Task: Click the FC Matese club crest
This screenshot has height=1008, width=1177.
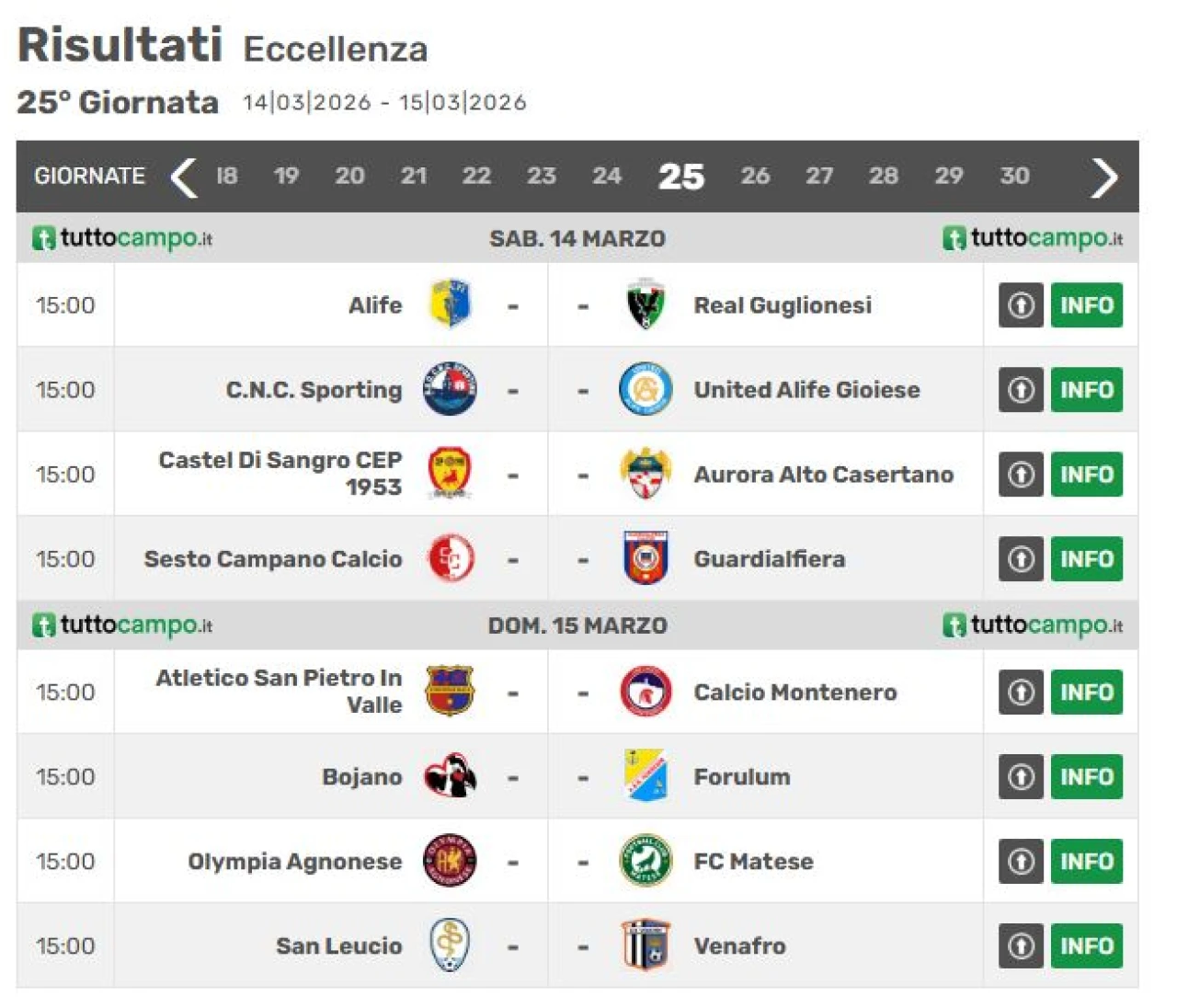Action: coord(646,861)
